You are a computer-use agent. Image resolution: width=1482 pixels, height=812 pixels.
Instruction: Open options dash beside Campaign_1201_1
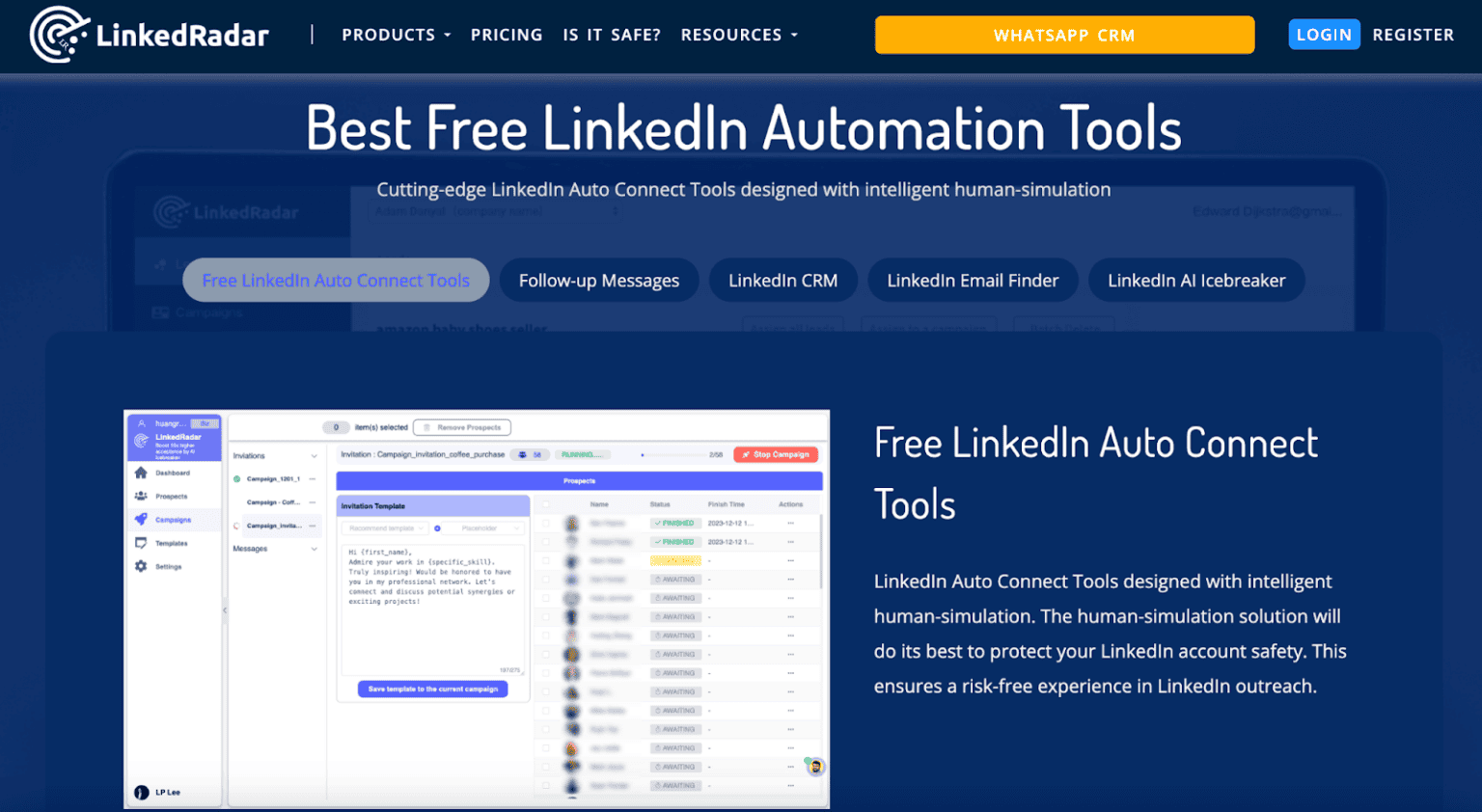point(312,478)
